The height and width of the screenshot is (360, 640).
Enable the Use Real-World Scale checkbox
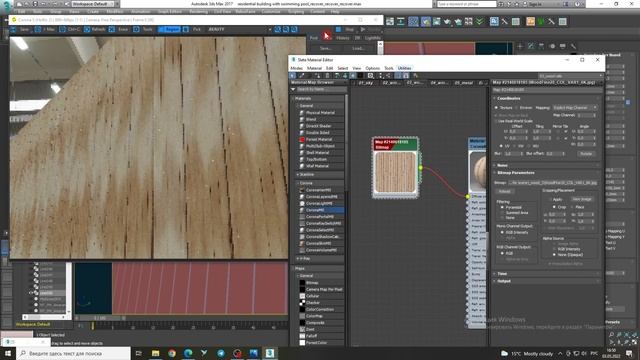[496, 121]
